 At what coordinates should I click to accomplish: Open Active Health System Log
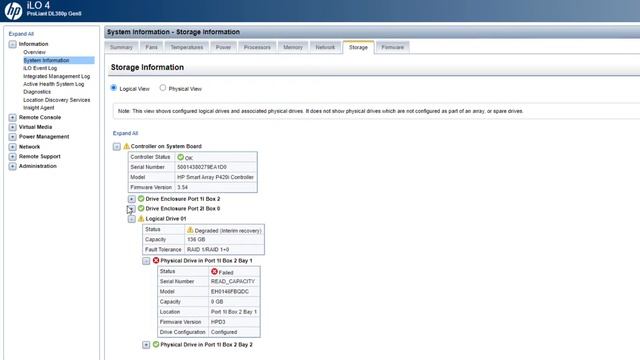click(x=53, y=84)
